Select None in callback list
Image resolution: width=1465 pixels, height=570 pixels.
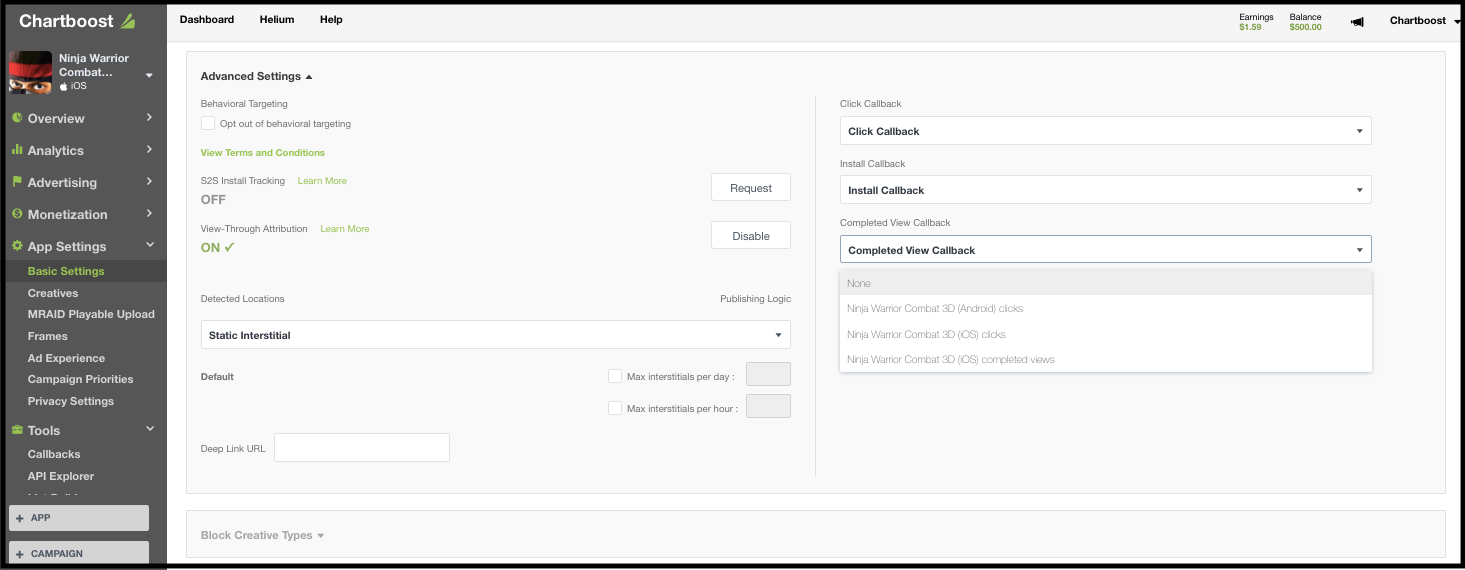(1106, 283)
